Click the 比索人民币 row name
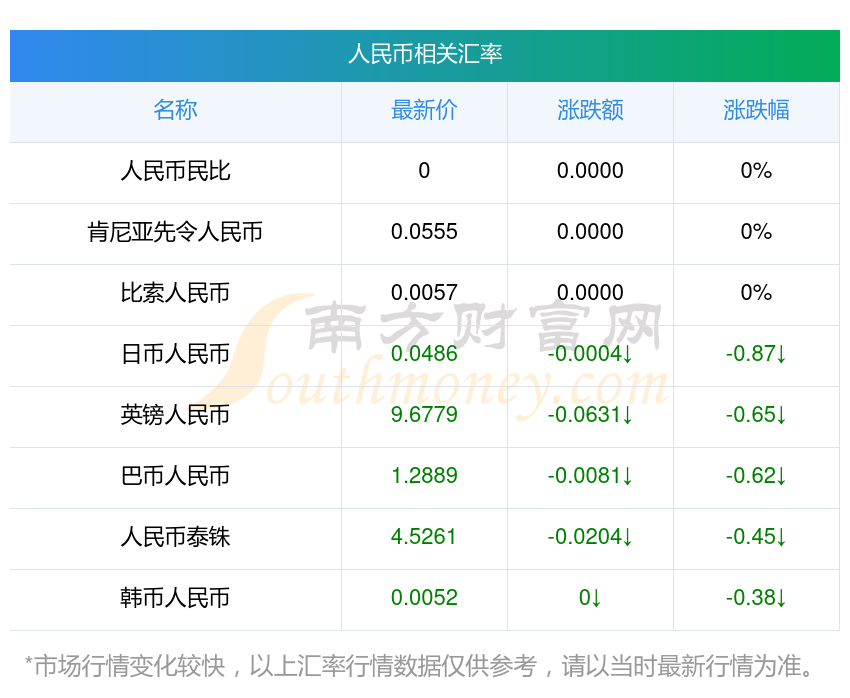This screenshot has width=850, height=698. point(175,293)
